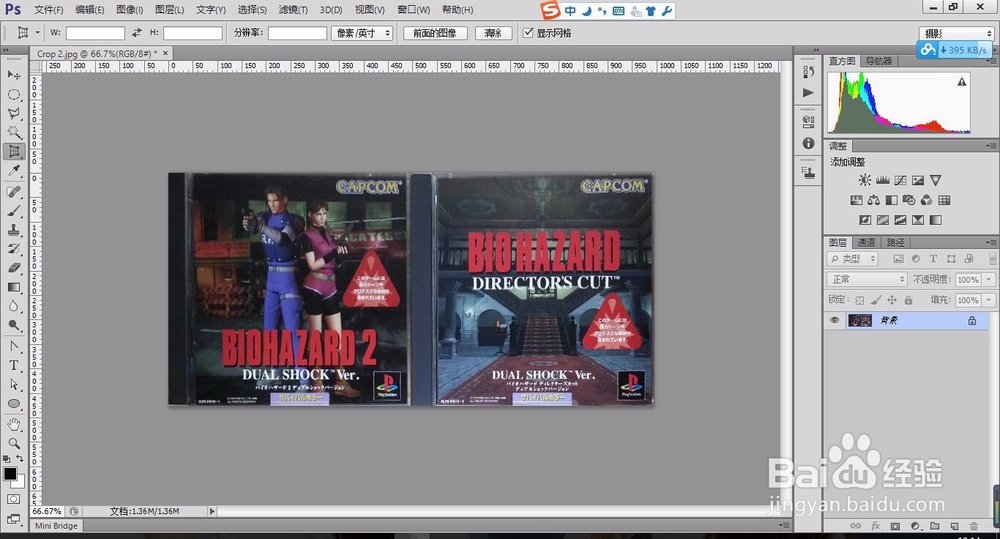Open crop tool preset picker arrow

[37, 33]
